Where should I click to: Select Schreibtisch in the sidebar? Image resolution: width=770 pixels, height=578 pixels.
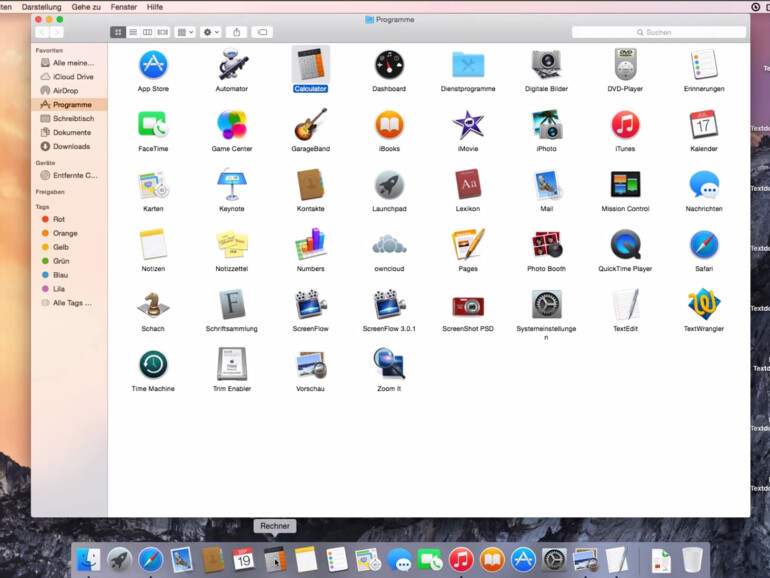tap(69, 118)
